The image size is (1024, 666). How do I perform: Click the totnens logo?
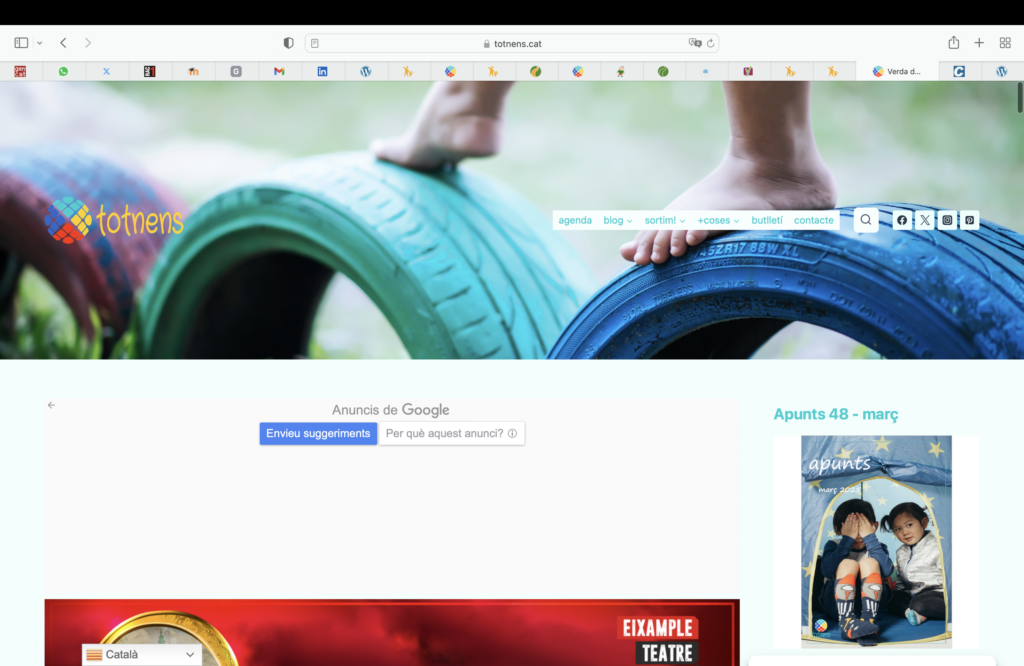(x=114, y=220)
